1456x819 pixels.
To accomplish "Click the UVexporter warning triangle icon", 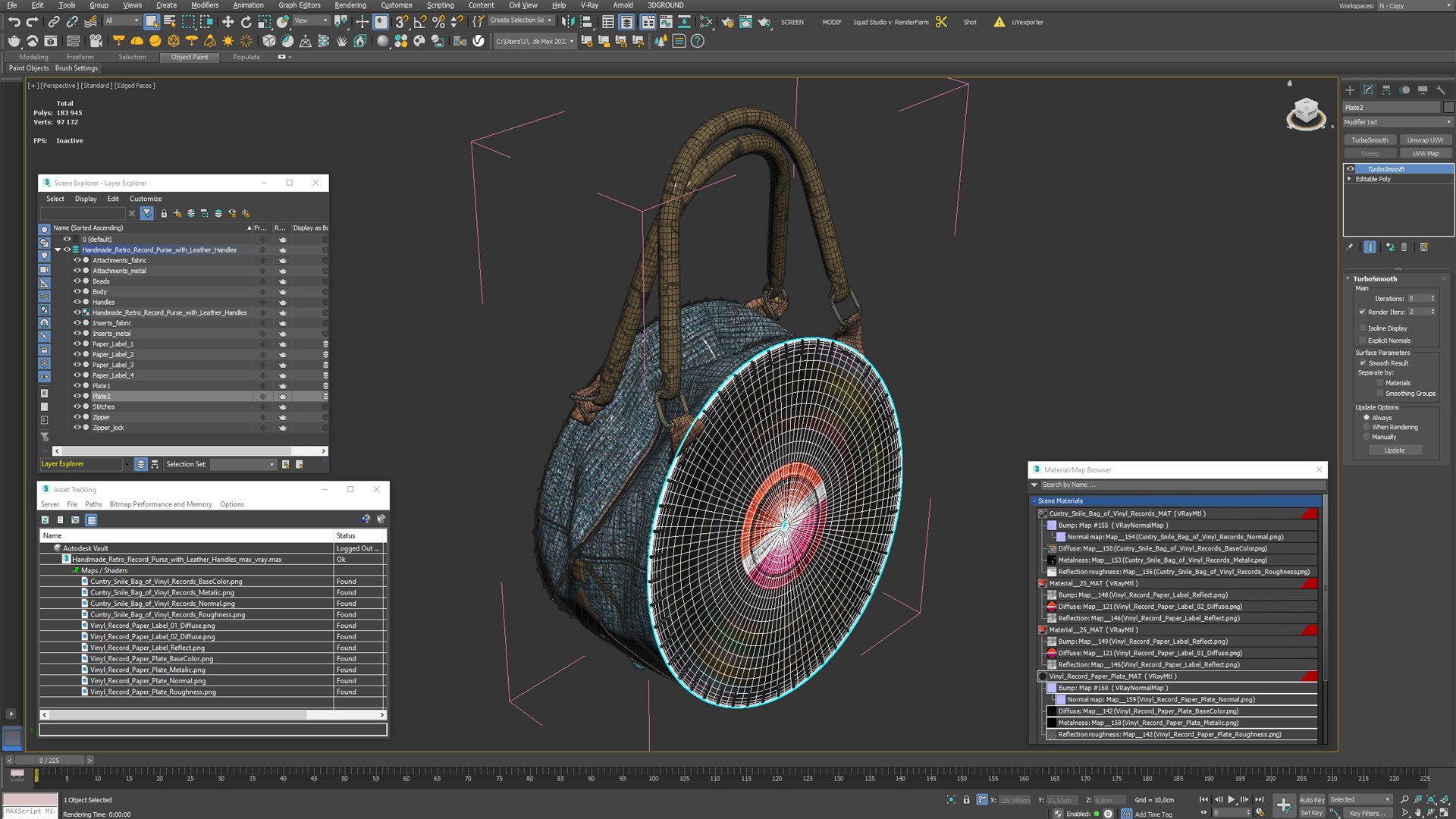I will [x=999, y=22].
